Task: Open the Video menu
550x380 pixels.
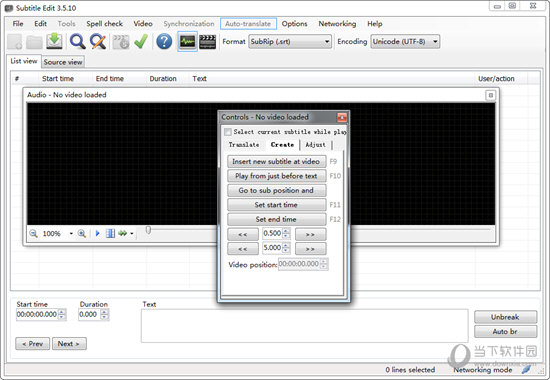Action: 143,24
